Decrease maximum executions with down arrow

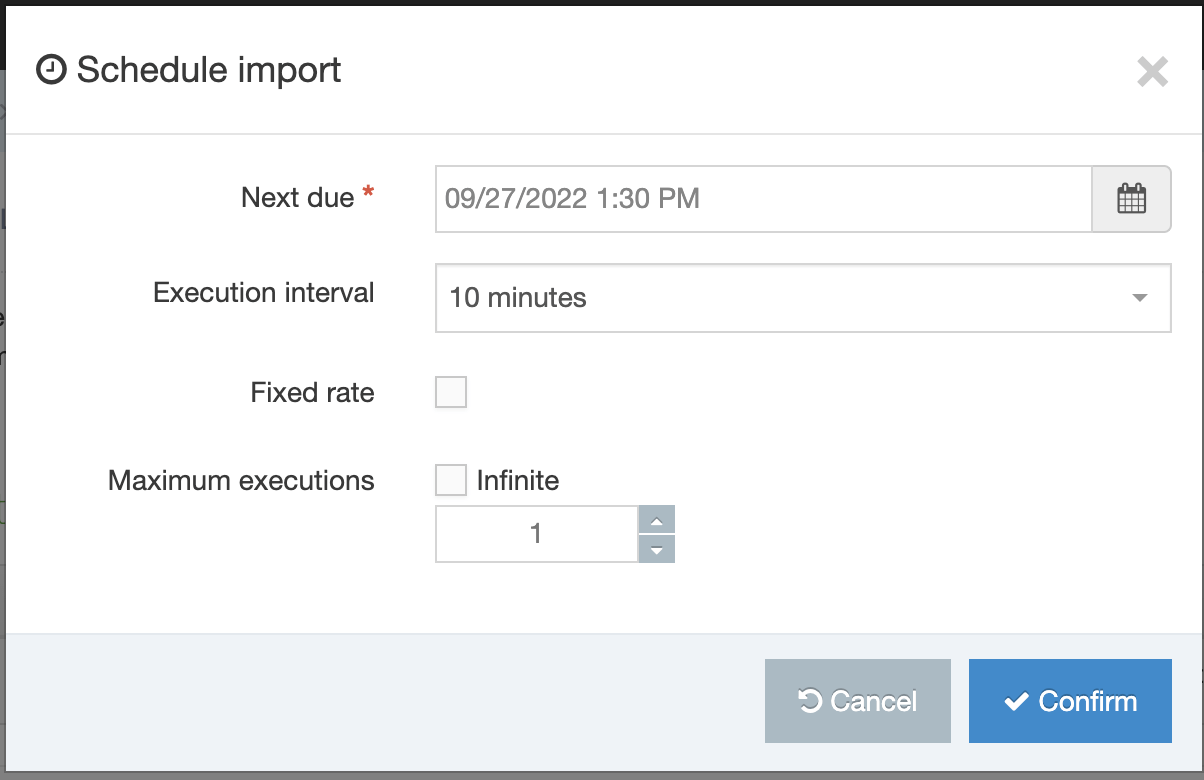pyautogui.click(x=656, y=549)
